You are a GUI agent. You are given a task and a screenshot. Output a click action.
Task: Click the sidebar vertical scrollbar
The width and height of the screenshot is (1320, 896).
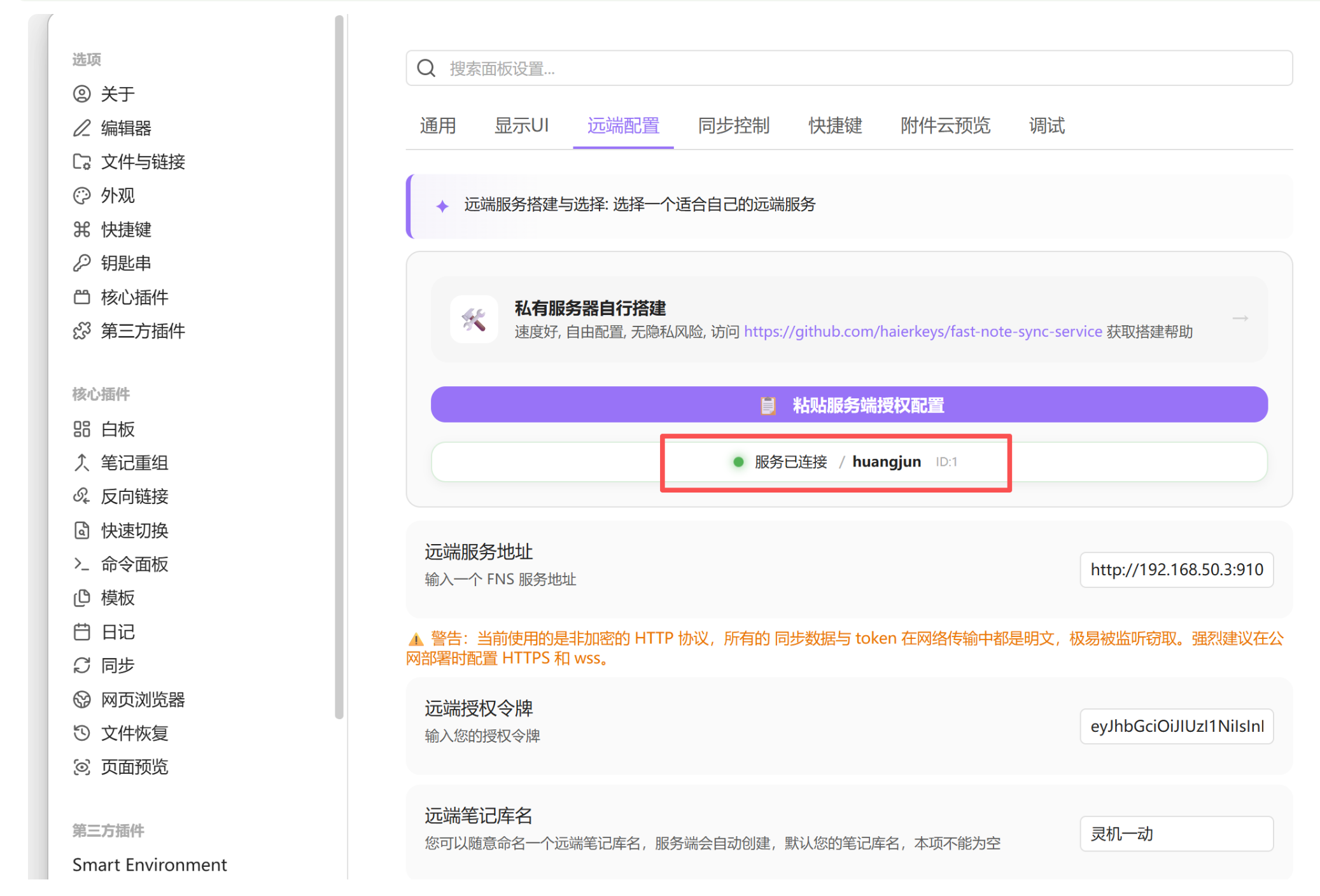tap(339, 367)
